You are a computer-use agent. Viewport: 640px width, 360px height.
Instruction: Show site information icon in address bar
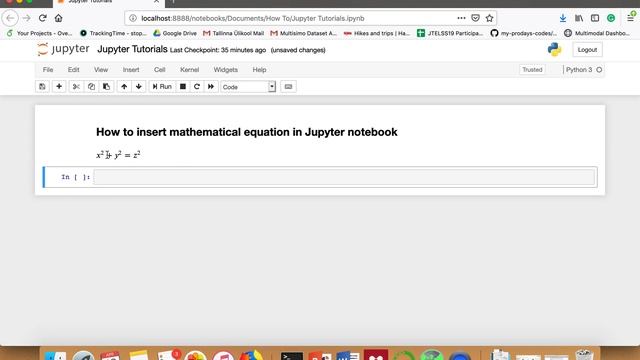tap(133, 18)
